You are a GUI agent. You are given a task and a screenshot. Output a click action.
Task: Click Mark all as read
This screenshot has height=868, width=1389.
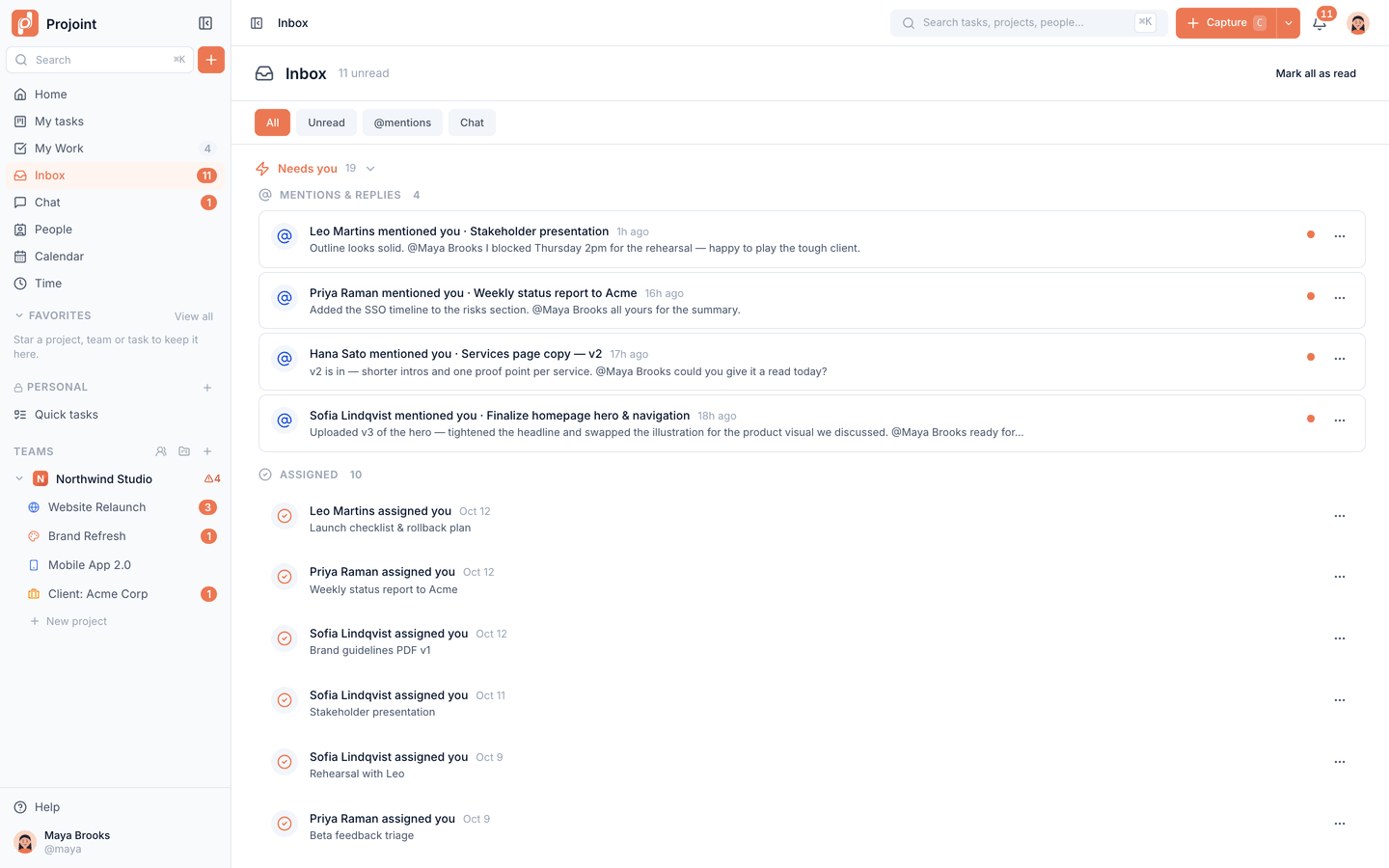(1316, 73)
